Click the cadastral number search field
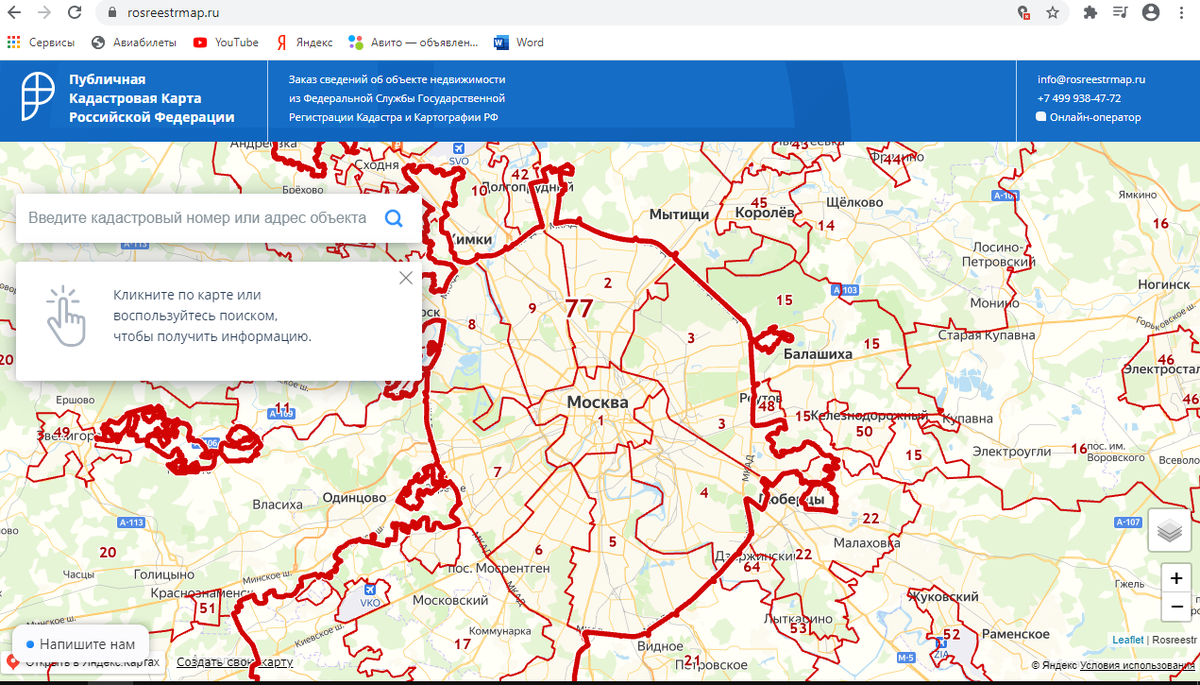The image size is (1200, 685). (197, 218)
